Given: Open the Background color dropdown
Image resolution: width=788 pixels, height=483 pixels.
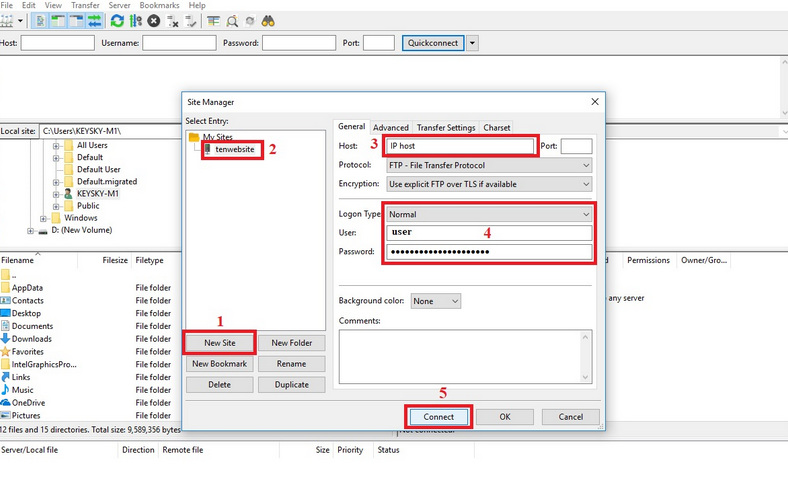Looking at the screenshot, I should tap(436, 301).
